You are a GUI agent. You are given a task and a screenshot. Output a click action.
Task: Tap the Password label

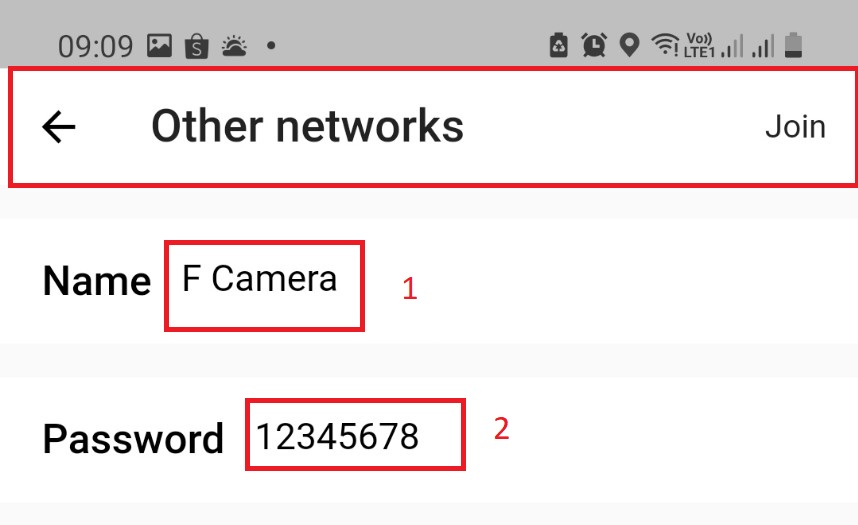coord(133,439)
